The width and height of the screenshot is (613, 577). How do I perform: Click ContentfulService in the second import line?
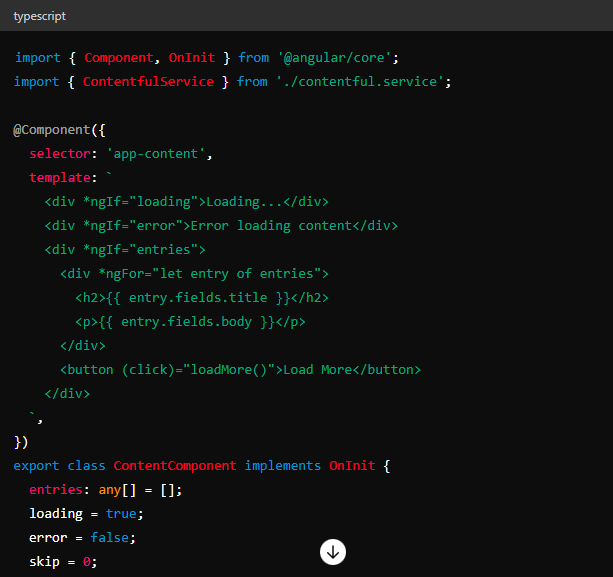148,81
